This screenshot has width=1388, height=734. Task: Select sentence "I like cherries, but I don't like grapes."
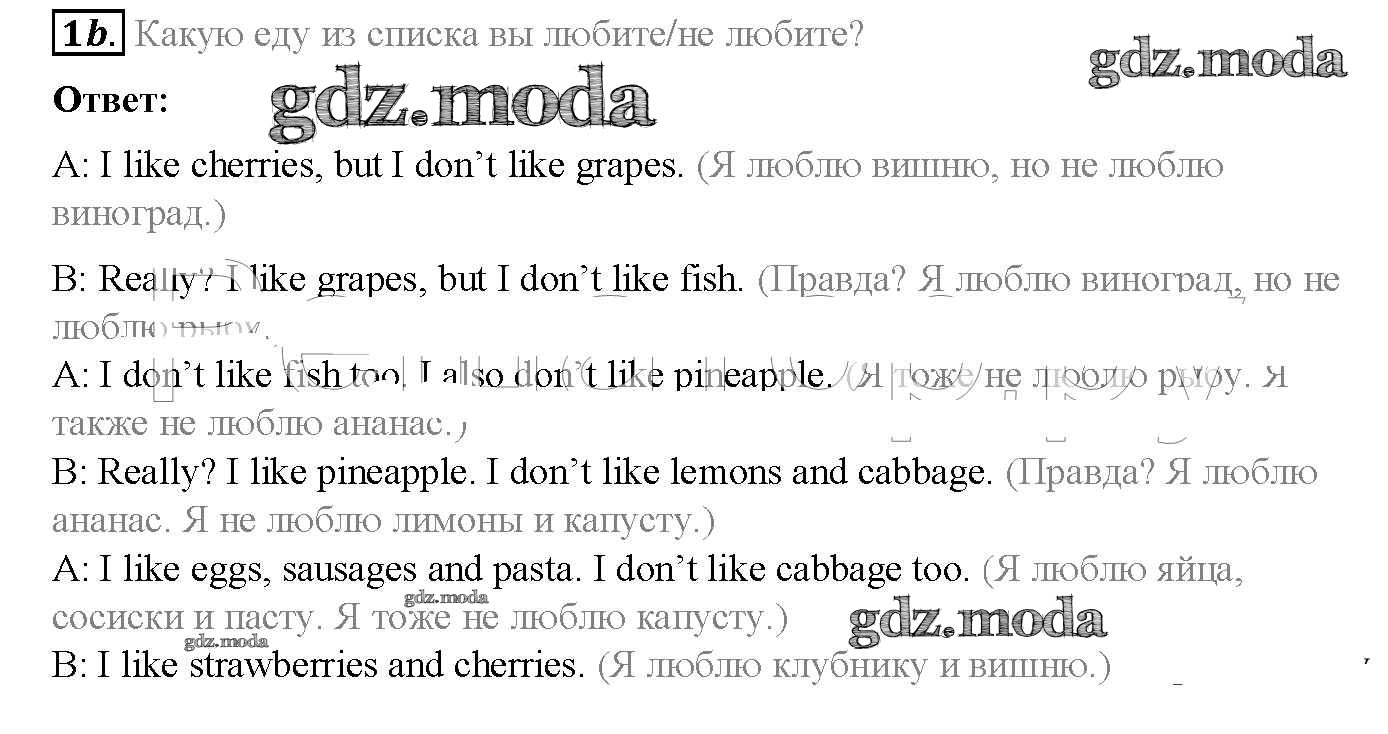click(392, 166)
